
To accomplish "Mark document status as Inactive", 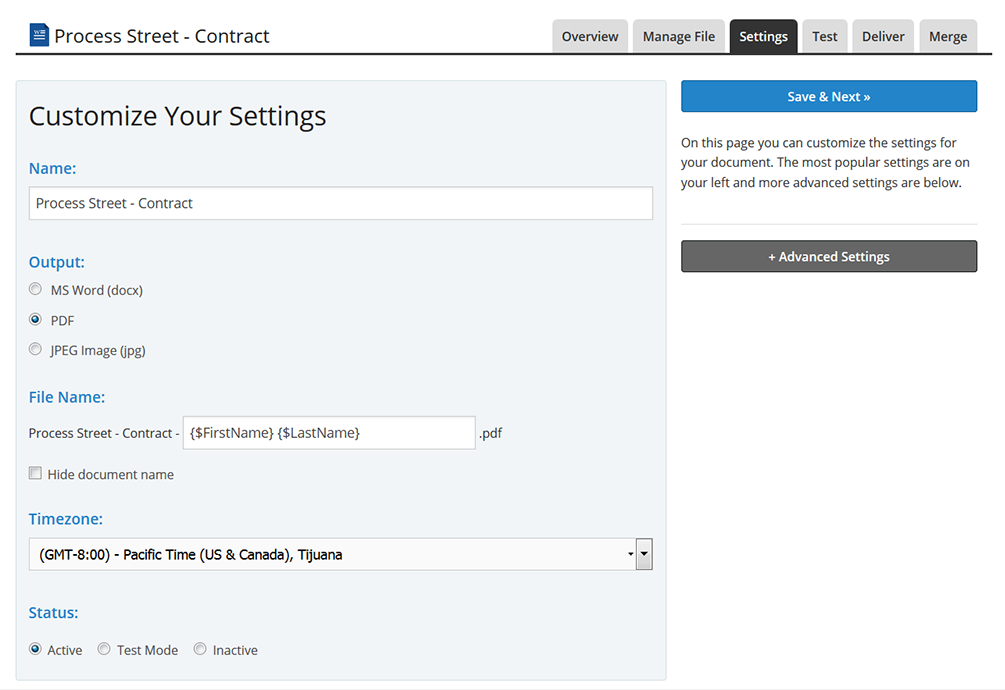I will (x=200, y=649).
